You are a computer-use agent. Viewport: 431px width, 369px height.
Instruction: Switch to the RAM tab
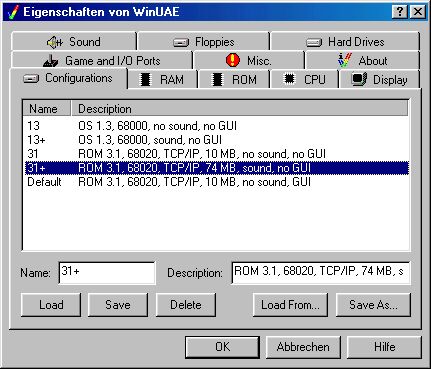click(x=163, y=79)
